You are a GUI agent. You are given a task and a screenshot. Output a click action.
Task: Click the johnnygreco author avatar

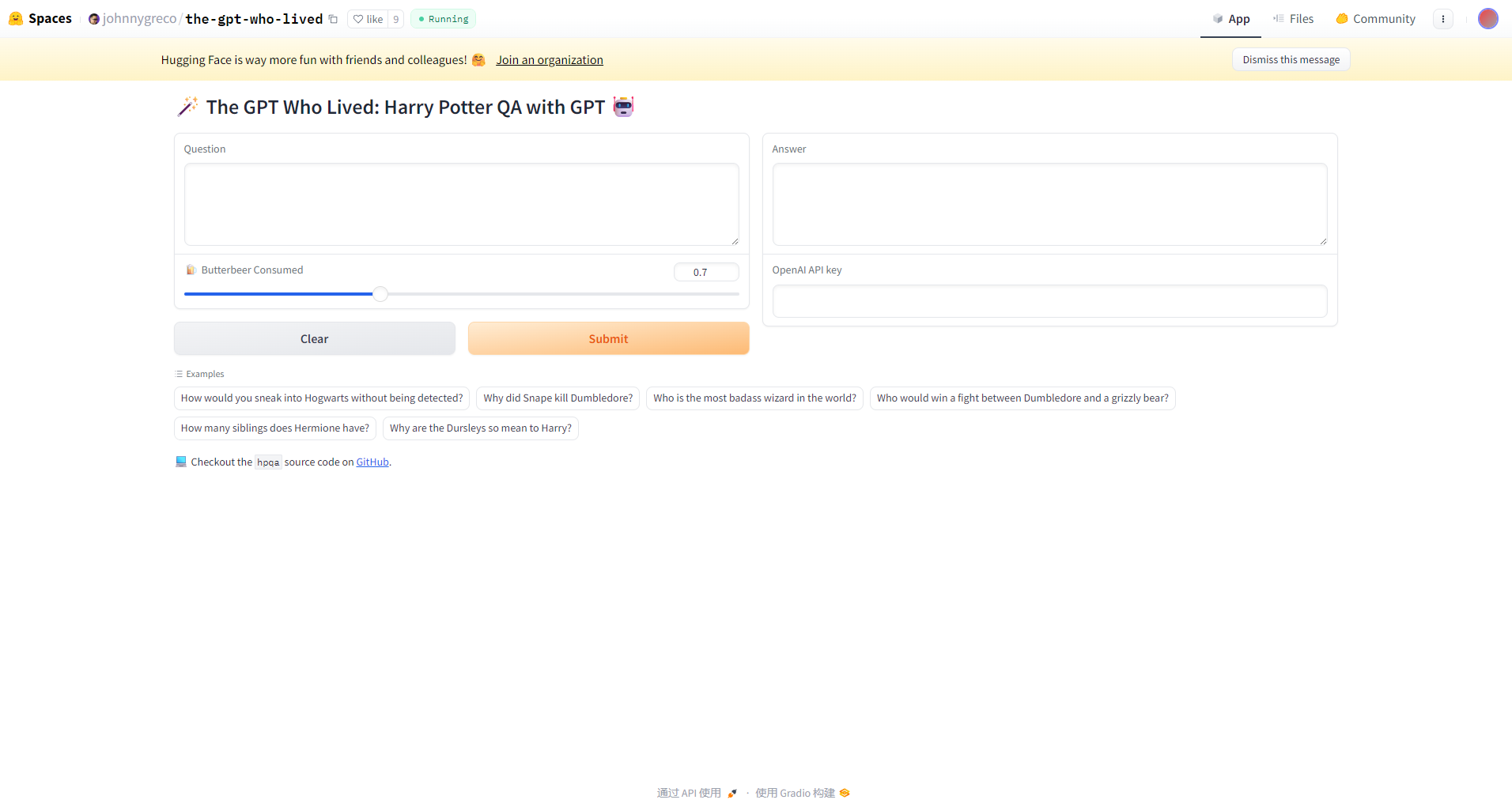94,19
